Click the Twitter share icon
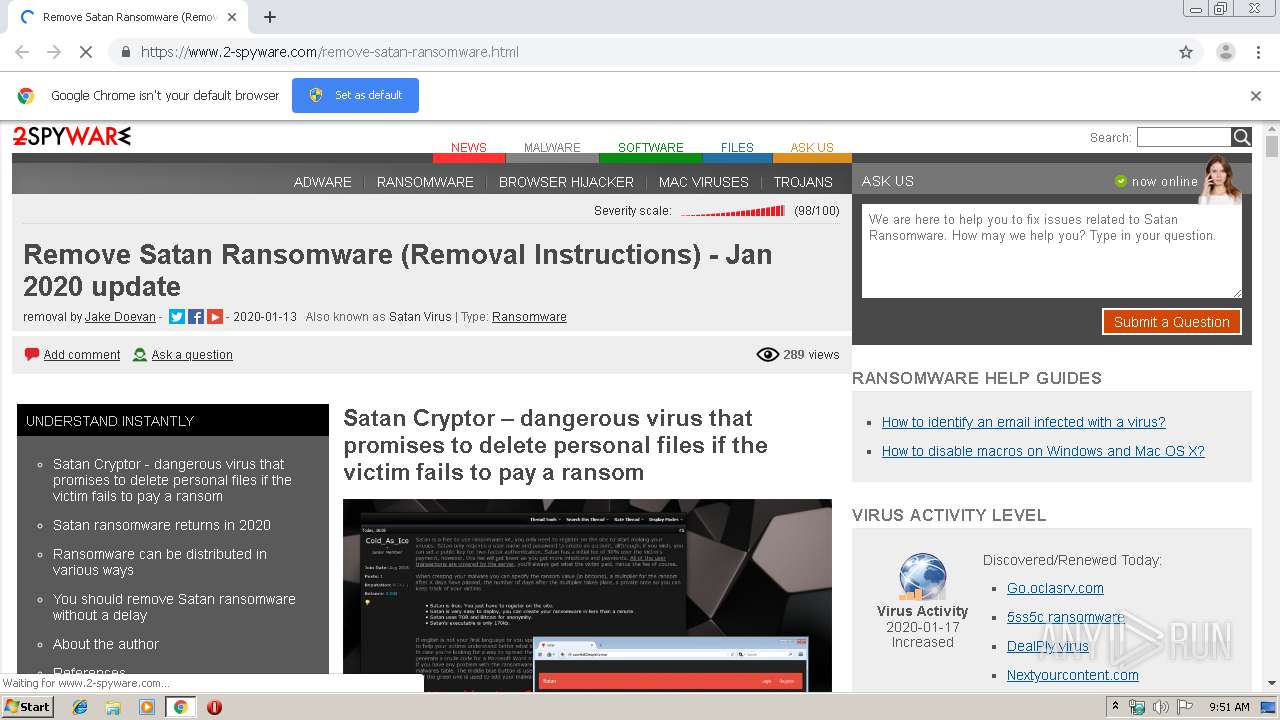The image size is (1280, 720). [x=177, y=317]
